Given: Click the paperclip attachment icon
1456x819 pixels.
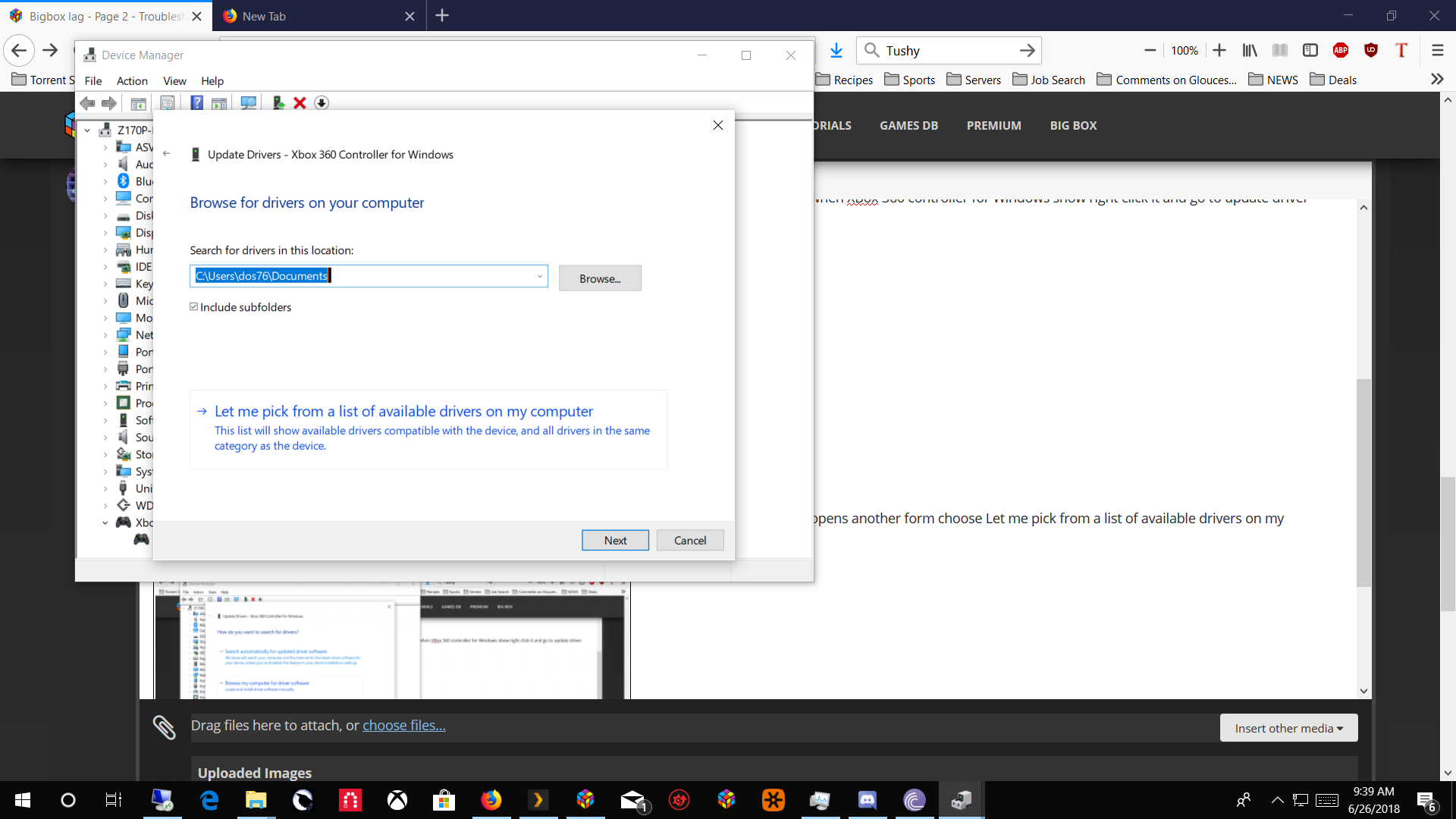Looking at the screenshot, I should click(164, 726).
